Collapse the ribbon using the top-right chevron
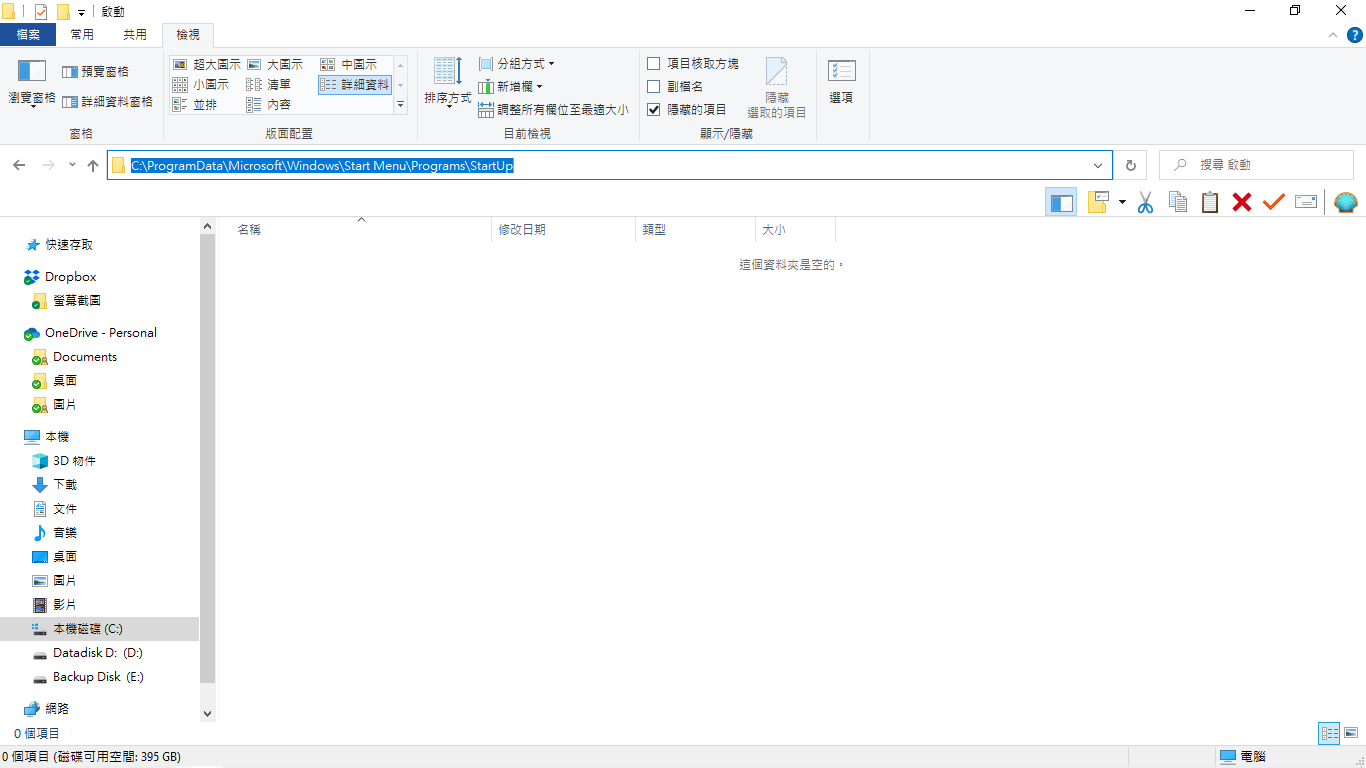 point(1332,35)
